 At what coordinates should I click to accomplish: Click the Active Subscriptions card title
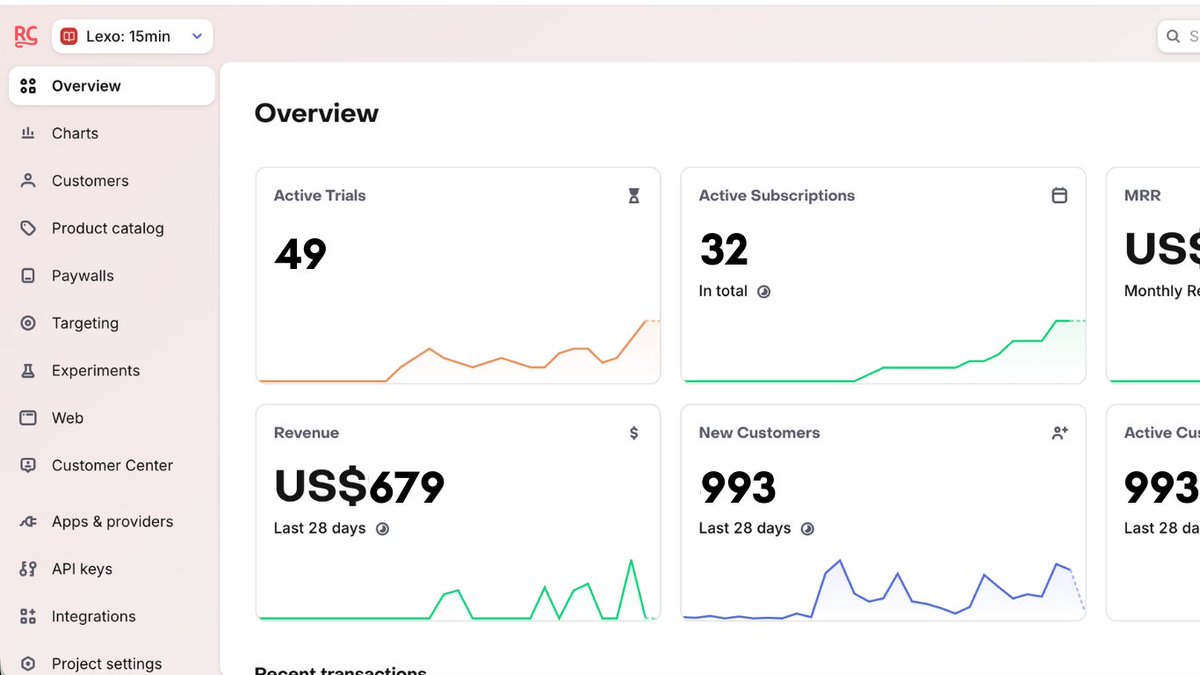(777, 196)
